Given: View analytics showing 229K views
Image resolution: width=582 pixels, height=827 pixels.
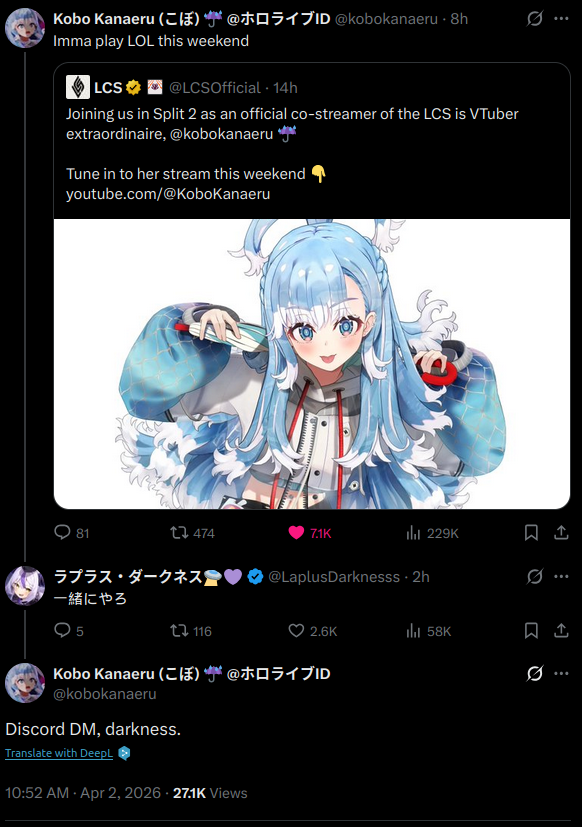Looking at the screenshot, I should (x=432, y=533).
